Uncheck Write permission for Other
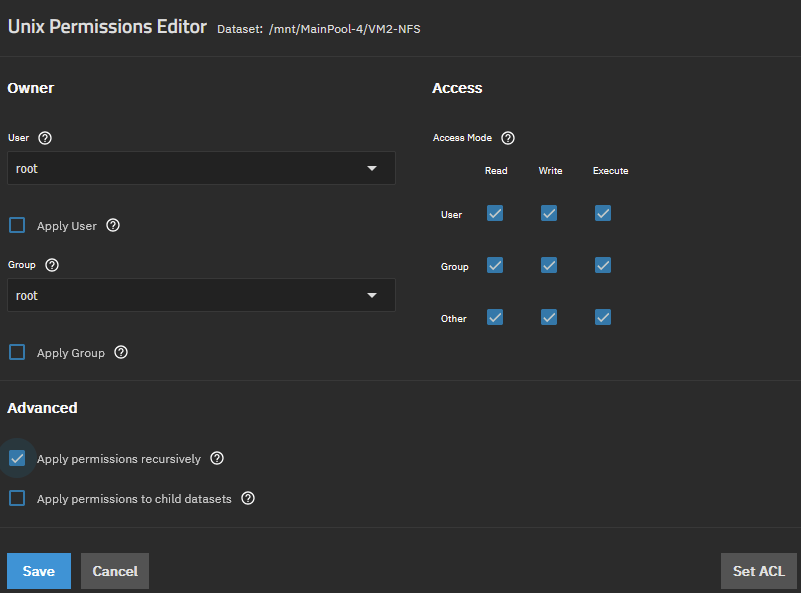Image resolution: width=801 pixels, height=593 pixels. tap(549, 317)
